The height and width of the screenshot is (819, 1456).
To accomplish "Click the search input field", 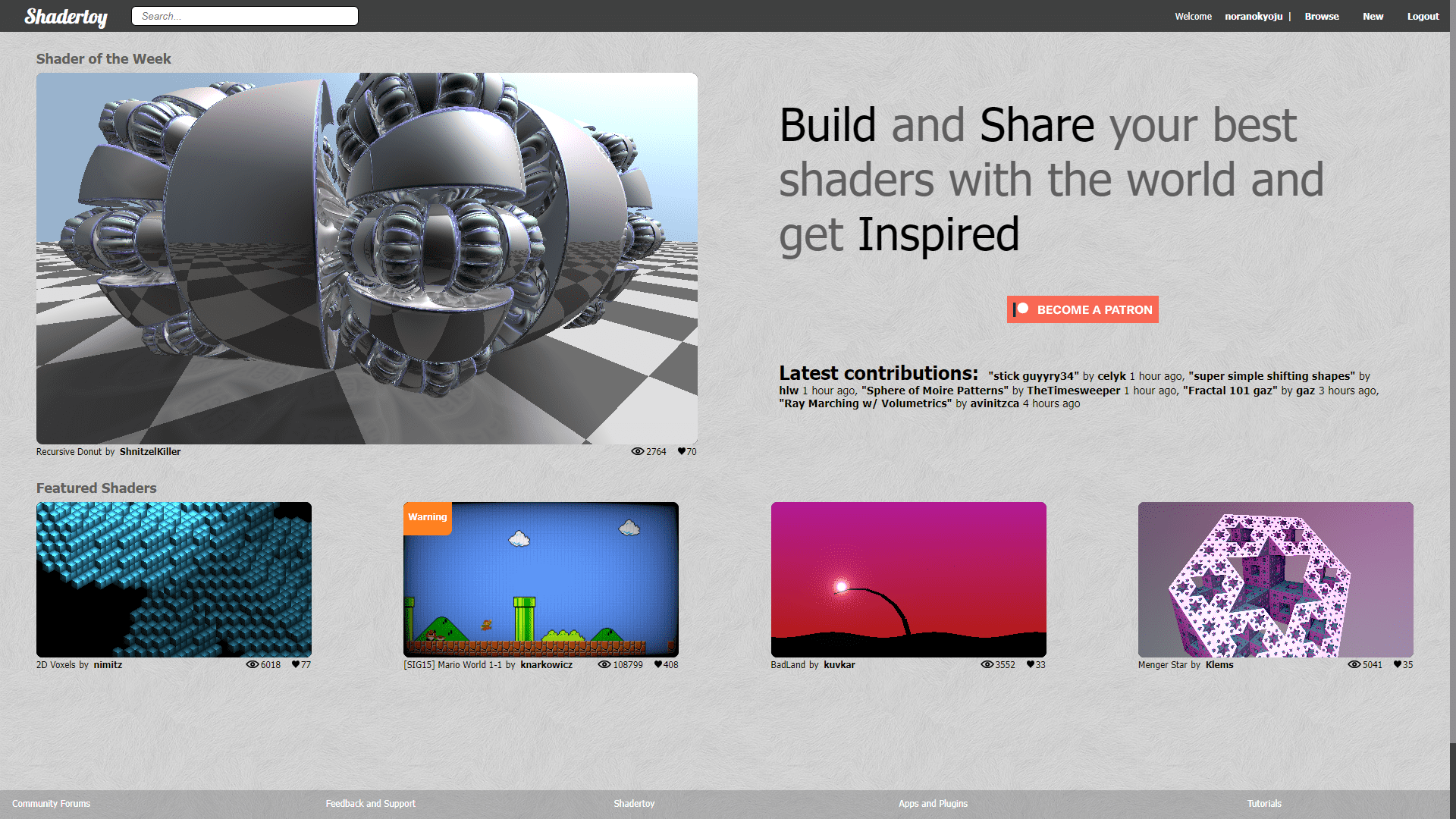I will click(x=244, y=16).
